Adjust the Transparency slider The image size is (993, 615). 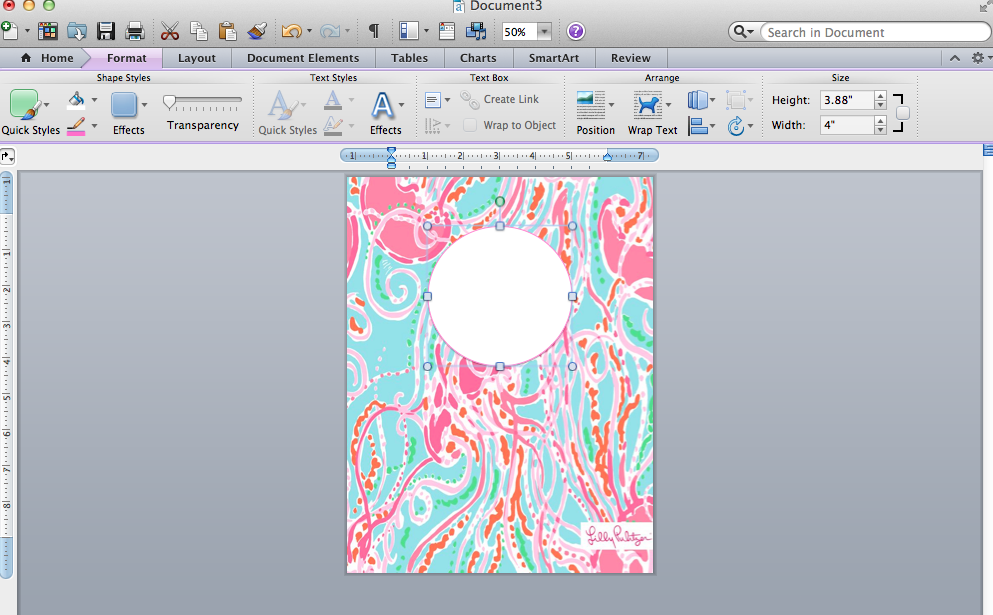pos(203,101)
